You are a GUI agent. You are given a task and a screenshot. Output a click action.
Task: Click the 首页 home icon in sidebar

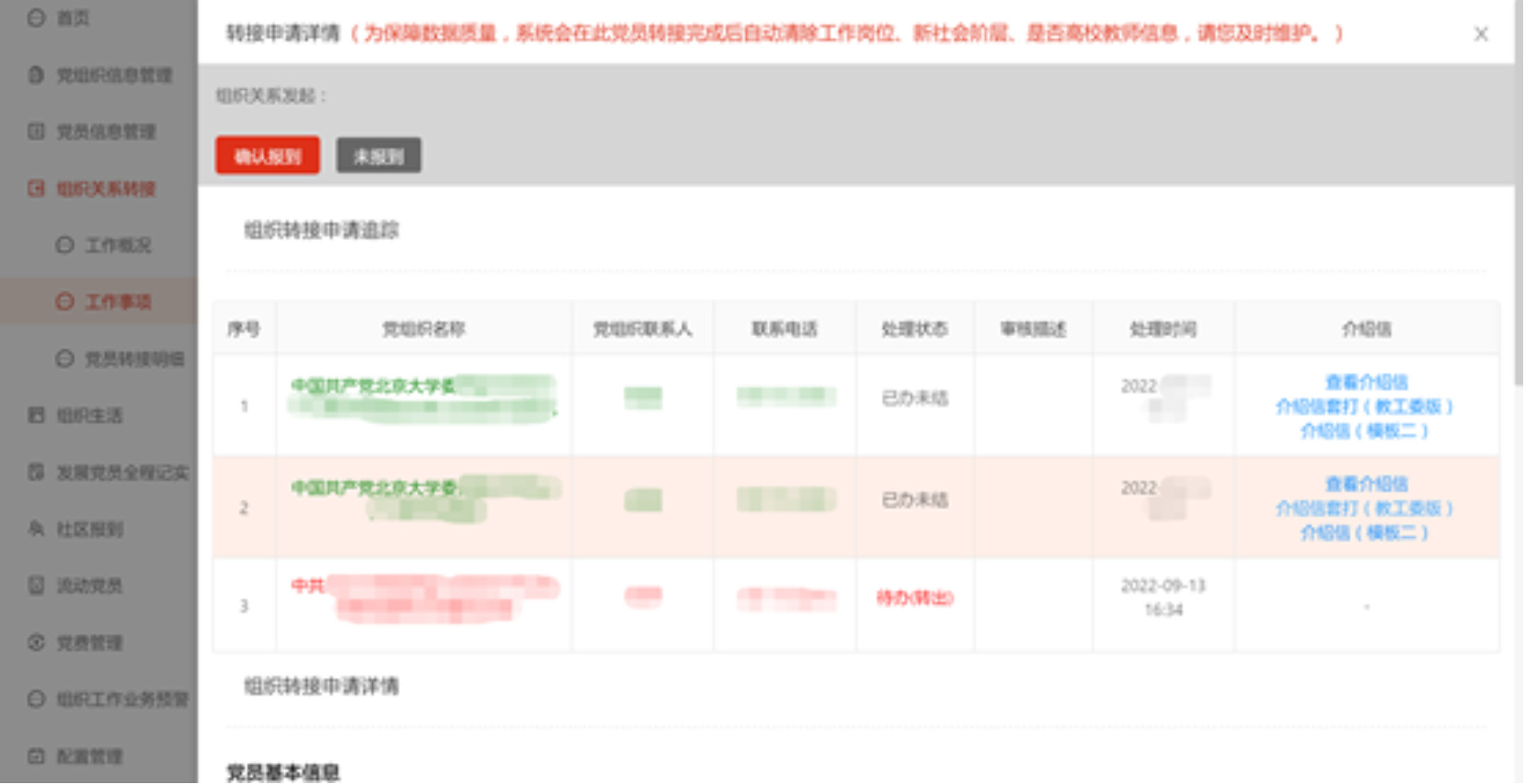point(36,17)
